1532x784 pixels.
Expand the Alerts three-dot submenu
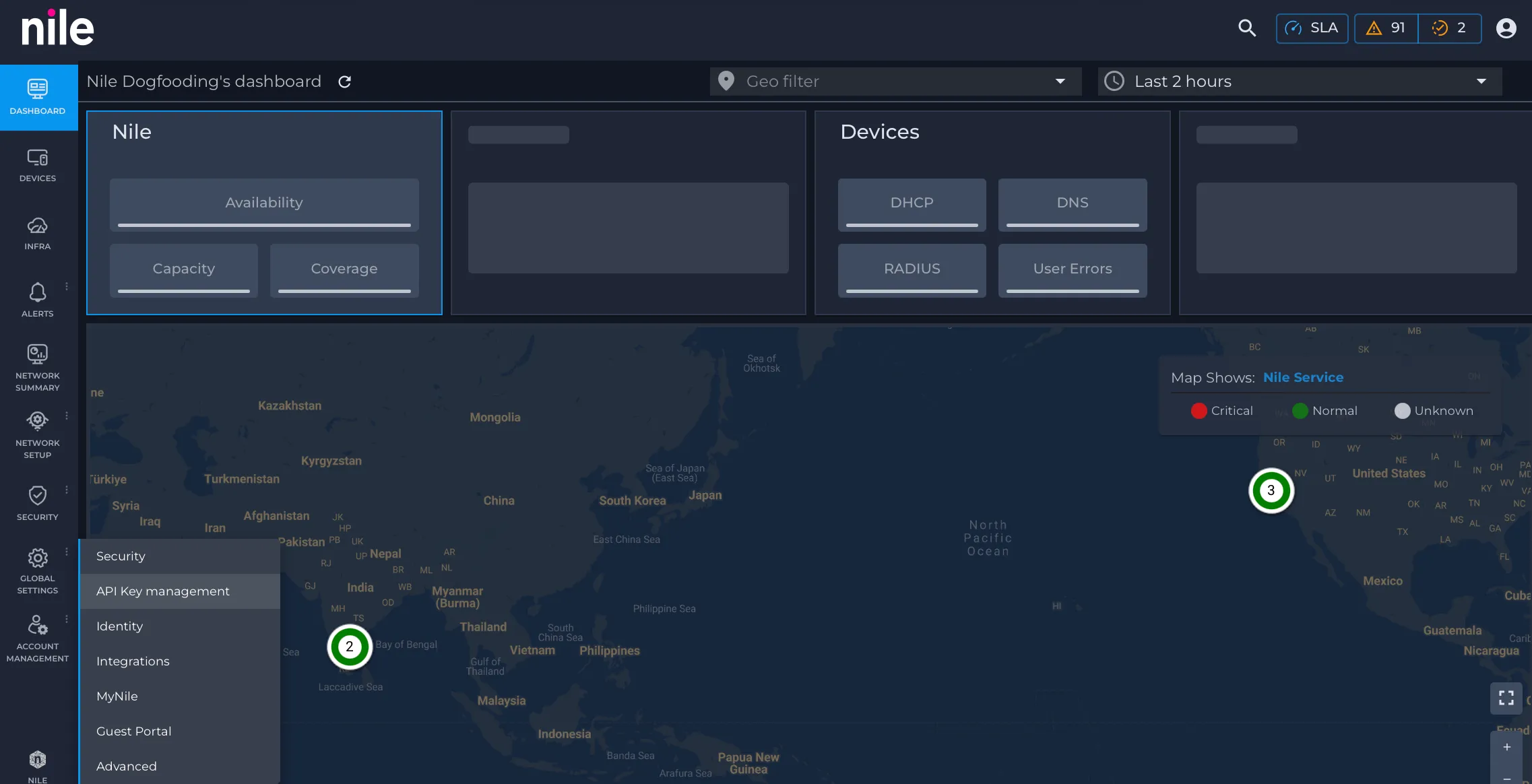(67, 287)
